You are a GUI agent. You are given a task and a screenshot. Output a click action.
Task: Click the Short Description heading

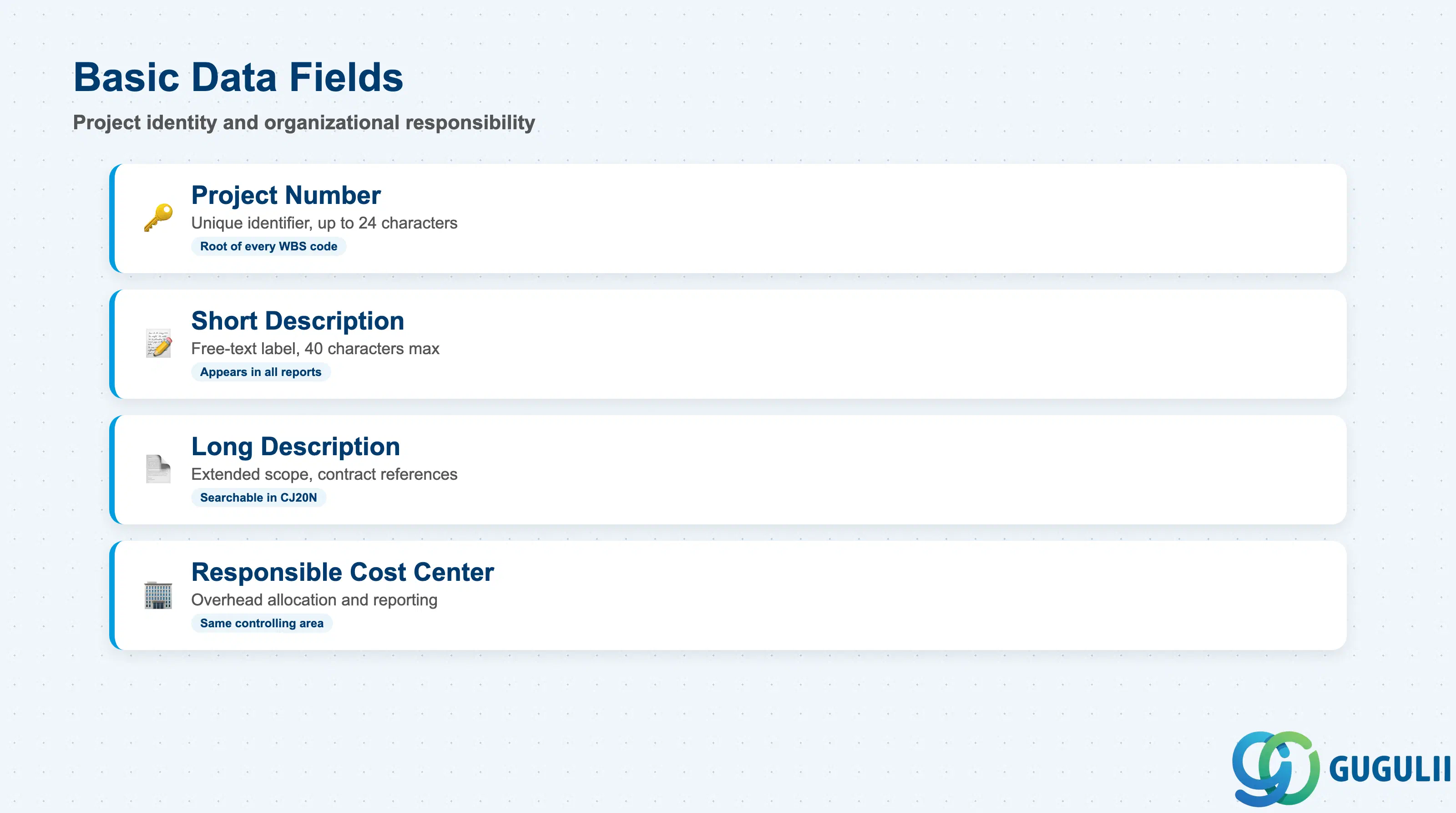[298, 321]
